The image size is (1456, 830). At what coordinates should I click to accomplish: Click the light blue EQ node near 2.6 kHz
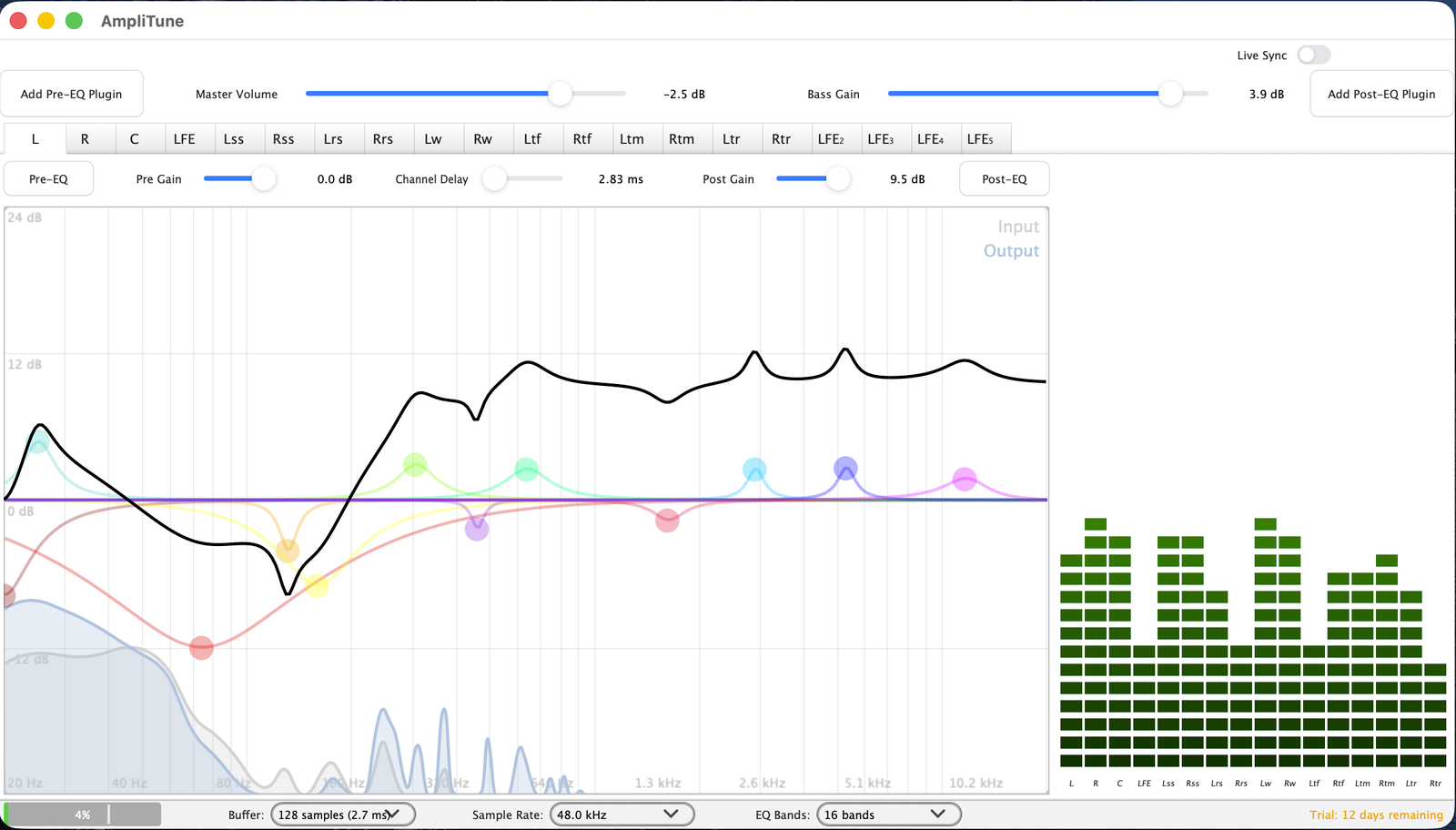click(754, 470)
